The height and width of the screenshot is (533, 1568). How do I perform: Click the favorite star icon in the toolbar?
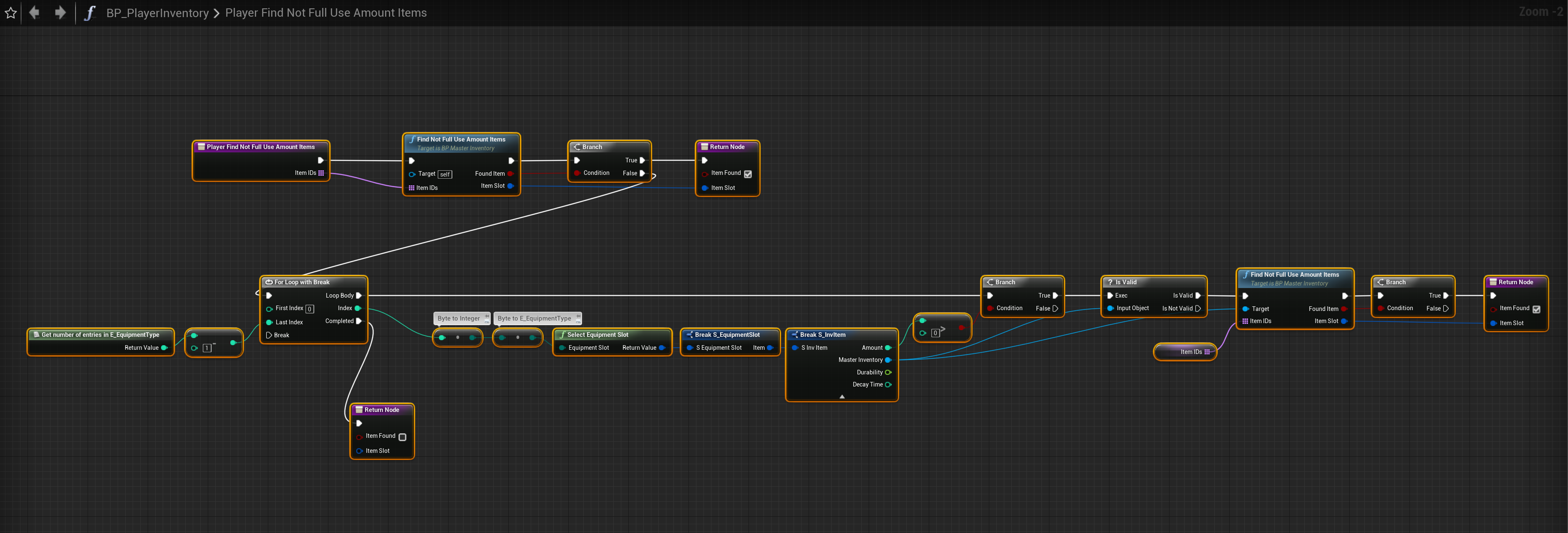coord(10,13)
